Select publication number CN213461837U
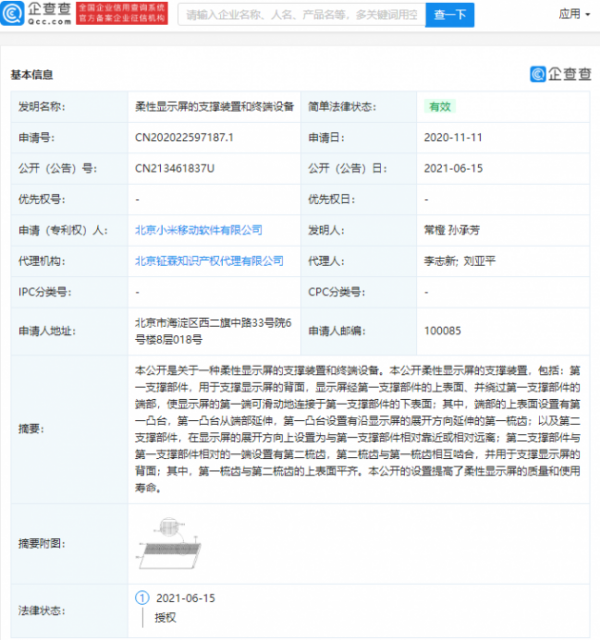The width and height of the screenshot is (600, 640). tap(175, 168)
